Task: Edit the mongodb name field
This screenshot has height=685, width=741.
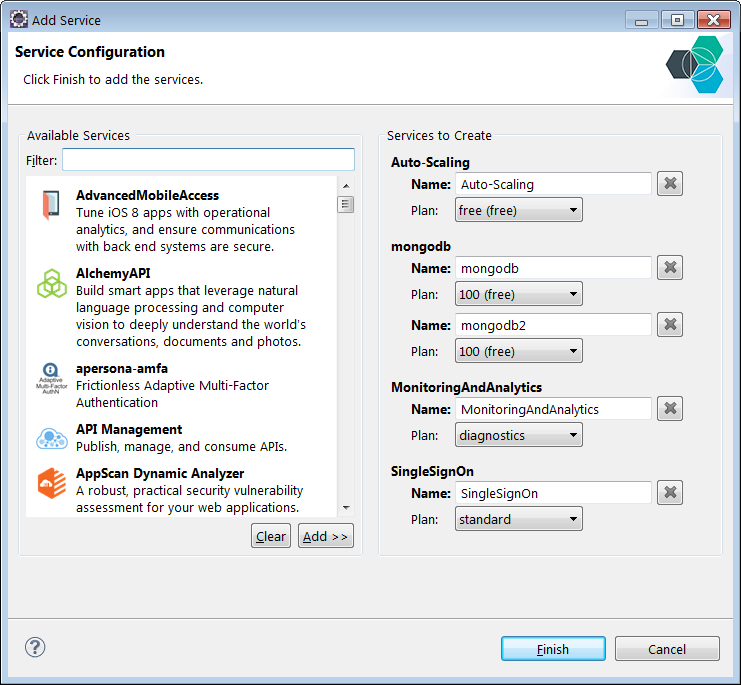Action: click(x=553, y=268)
